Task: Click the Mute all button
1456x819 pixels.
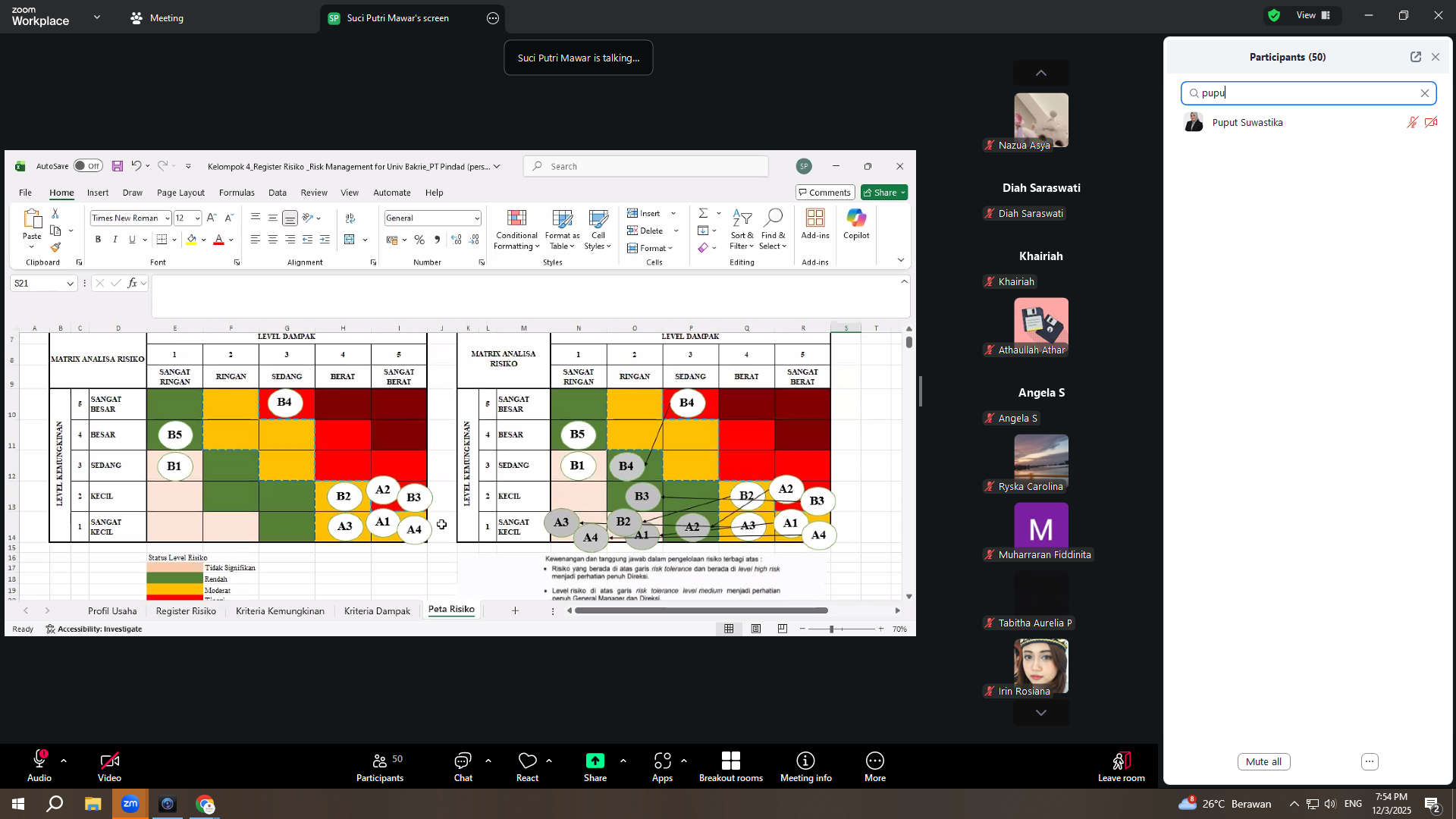Action: click(1263, 762)
